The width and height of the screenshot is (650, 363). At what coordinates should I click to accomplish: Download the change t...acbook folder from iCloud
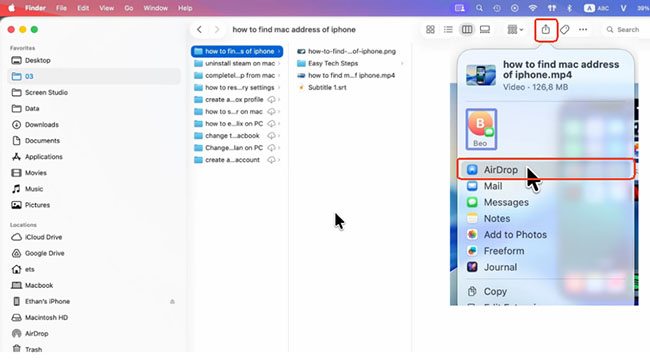(271, 136)
